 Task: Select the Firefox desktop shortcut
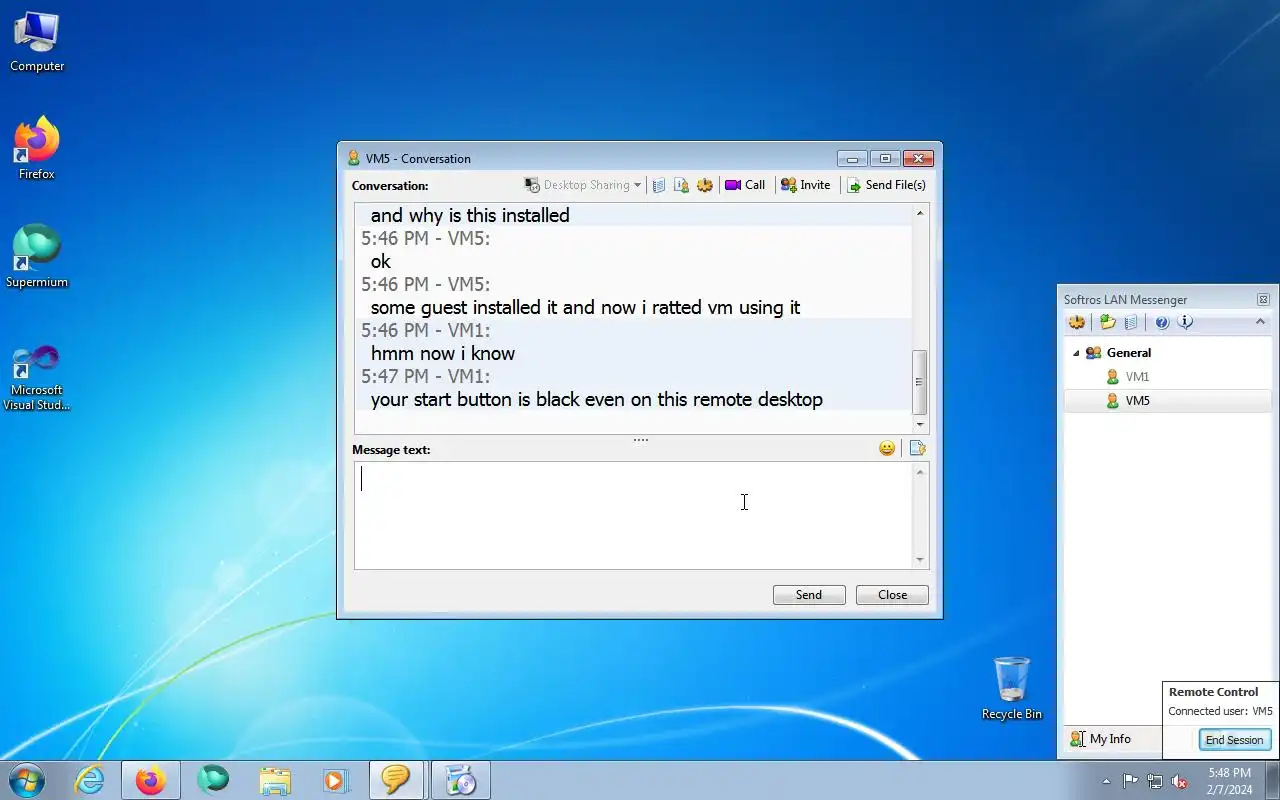(37, 148)
